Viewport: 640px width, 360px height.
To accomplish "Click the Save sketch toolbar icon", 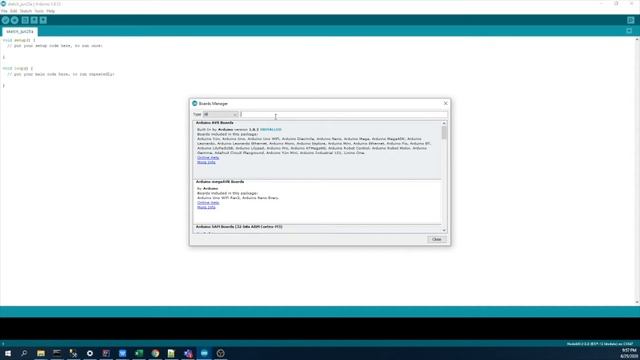I will pyautogui.click(x=43, y=20).
